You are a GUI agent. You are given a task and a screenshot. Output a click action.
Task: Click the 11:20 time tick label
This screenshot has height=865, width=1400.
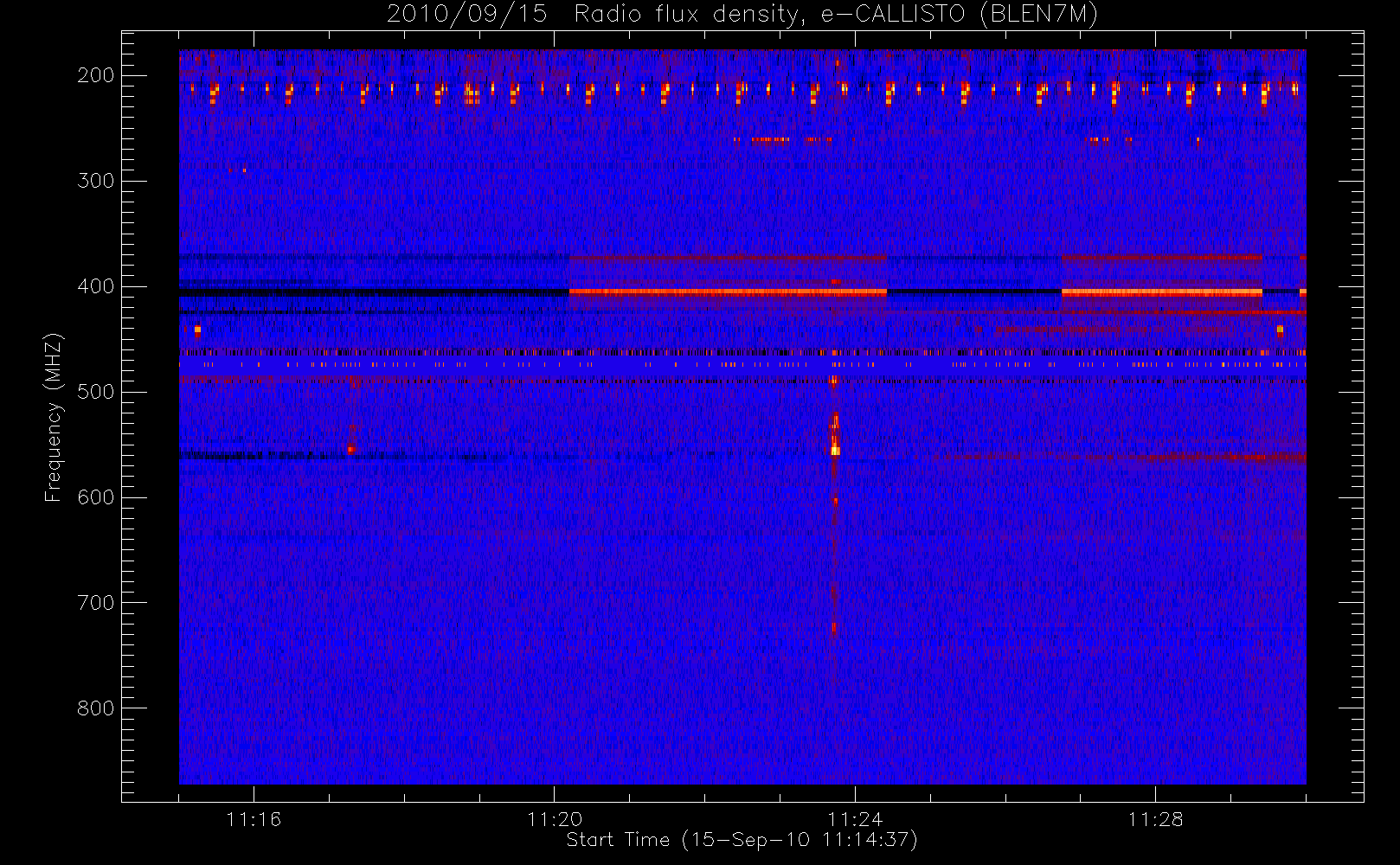click(x=555, y=819)
